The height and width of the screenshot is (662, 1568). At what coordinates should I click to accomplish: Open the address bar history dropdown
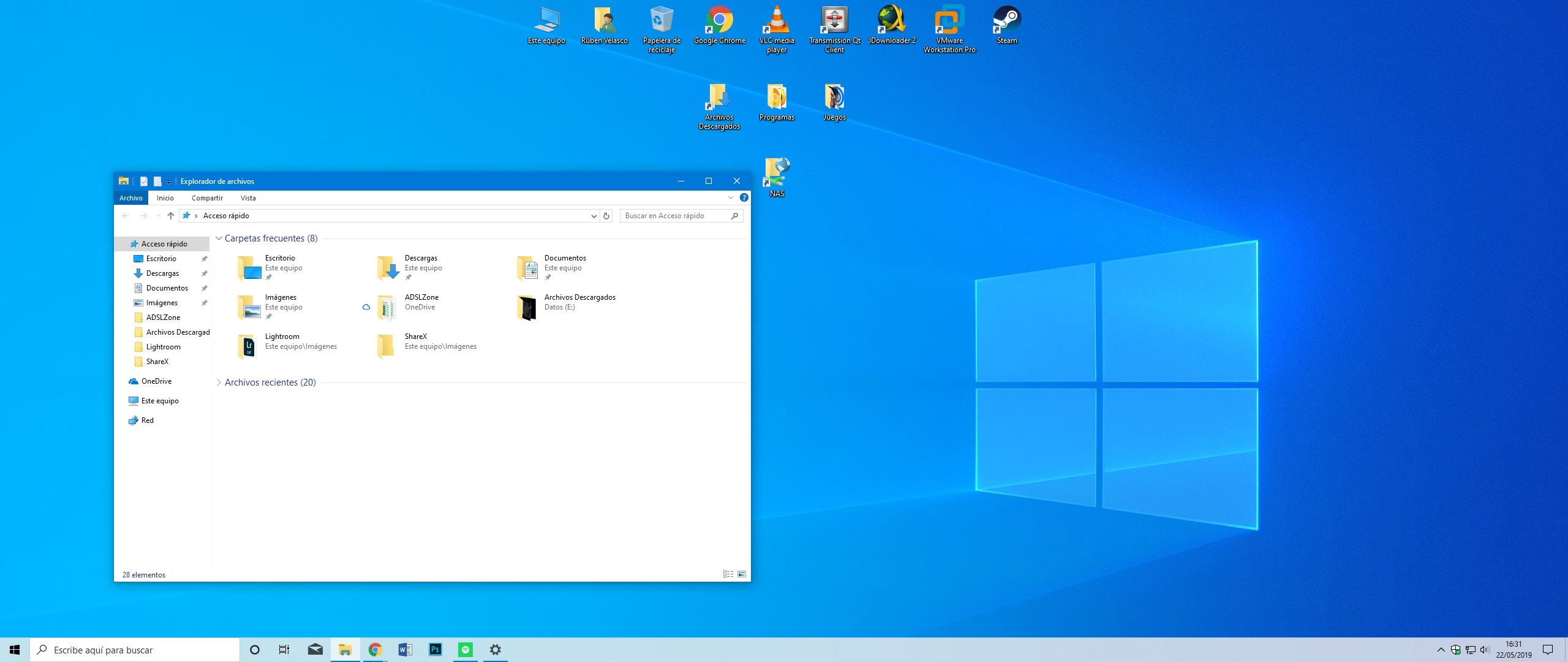pyautogui.click(x=594, y=216)
